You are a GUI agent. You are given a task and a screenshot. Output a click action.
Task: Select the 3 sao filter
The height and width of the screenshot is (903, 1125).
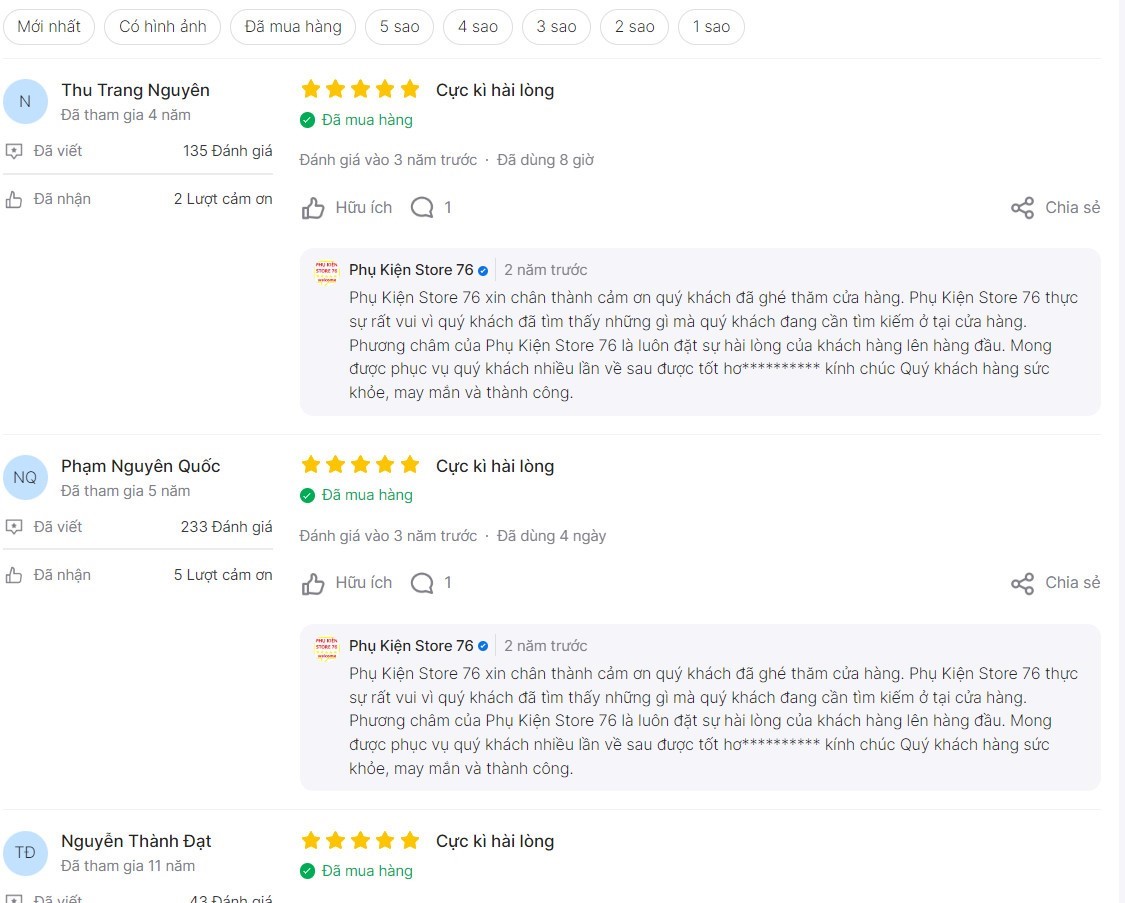click(556, 27)
